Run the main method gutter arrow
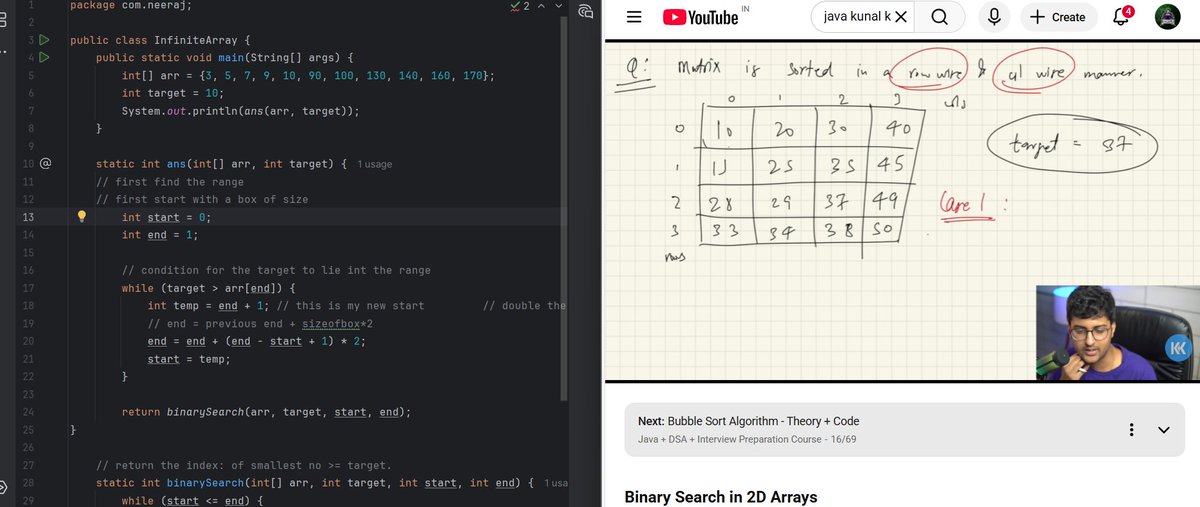The image size is (1200, 507). [x=43, y=58]
